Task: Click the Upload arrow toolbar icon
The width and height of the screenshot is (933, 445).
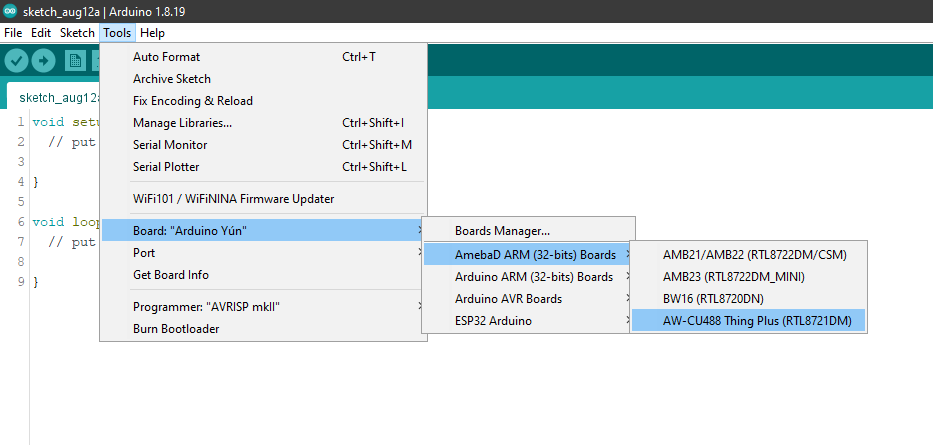Action: pos(43,61)
